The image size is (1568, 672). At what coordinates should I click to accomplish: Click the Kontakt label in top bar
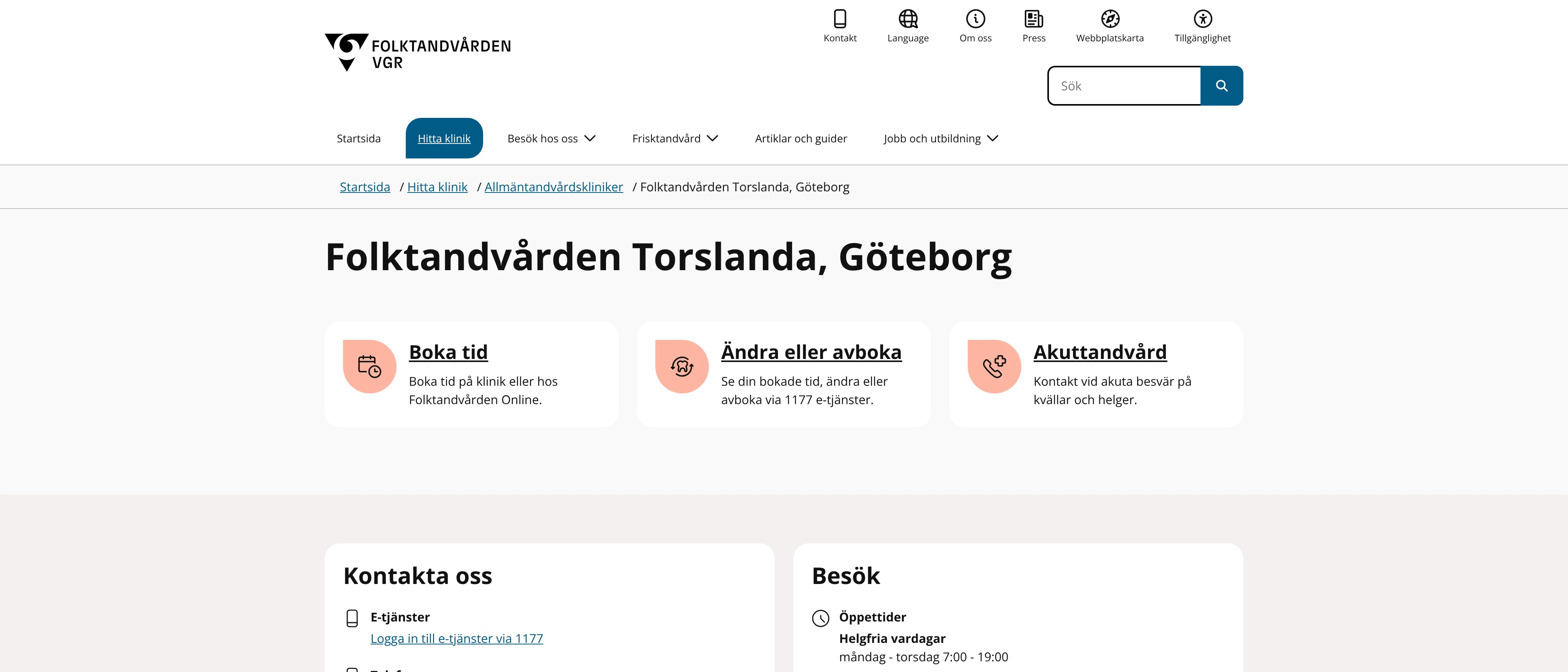pyautogui.click(x=840, y=38)
